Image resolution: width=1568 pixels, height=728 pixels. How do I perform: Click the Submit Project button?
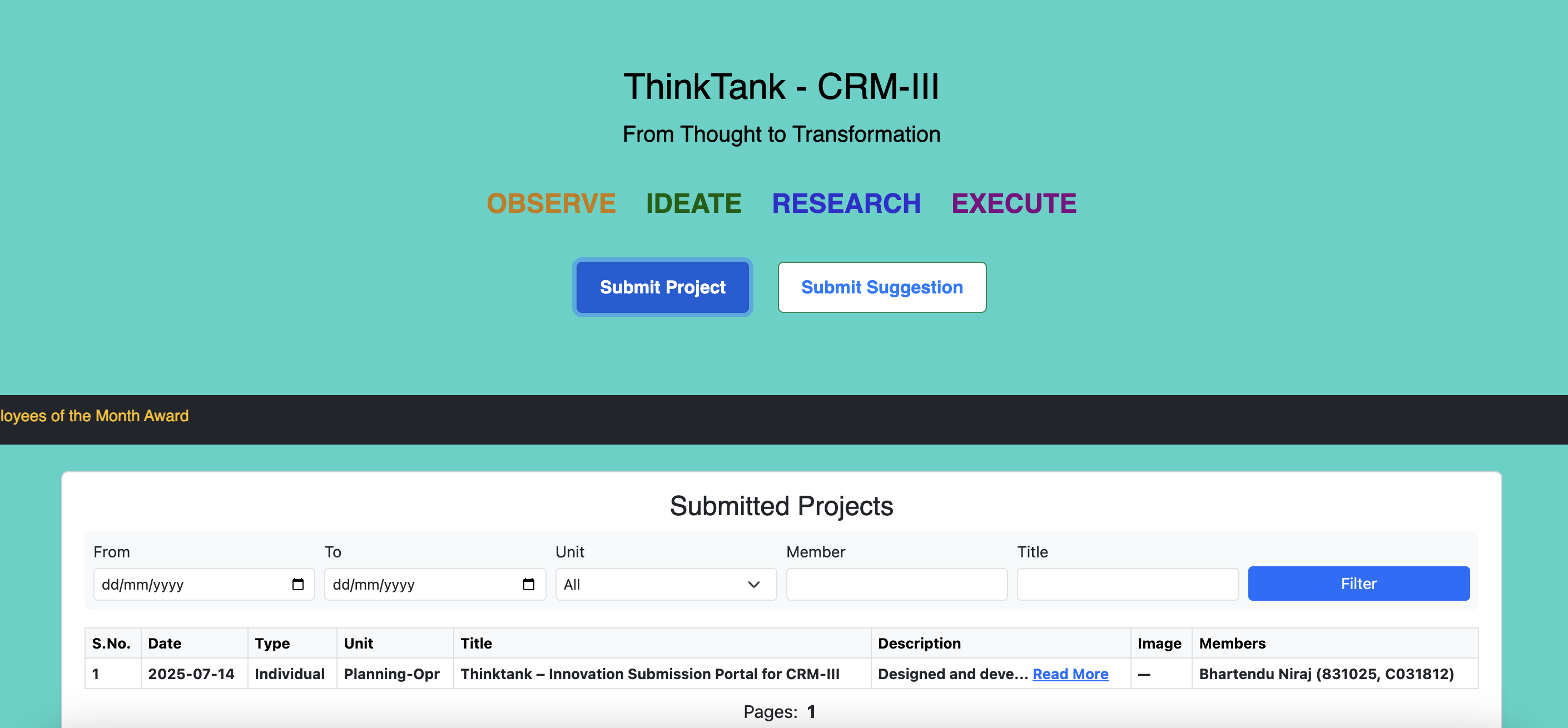[x=662, y=287]
